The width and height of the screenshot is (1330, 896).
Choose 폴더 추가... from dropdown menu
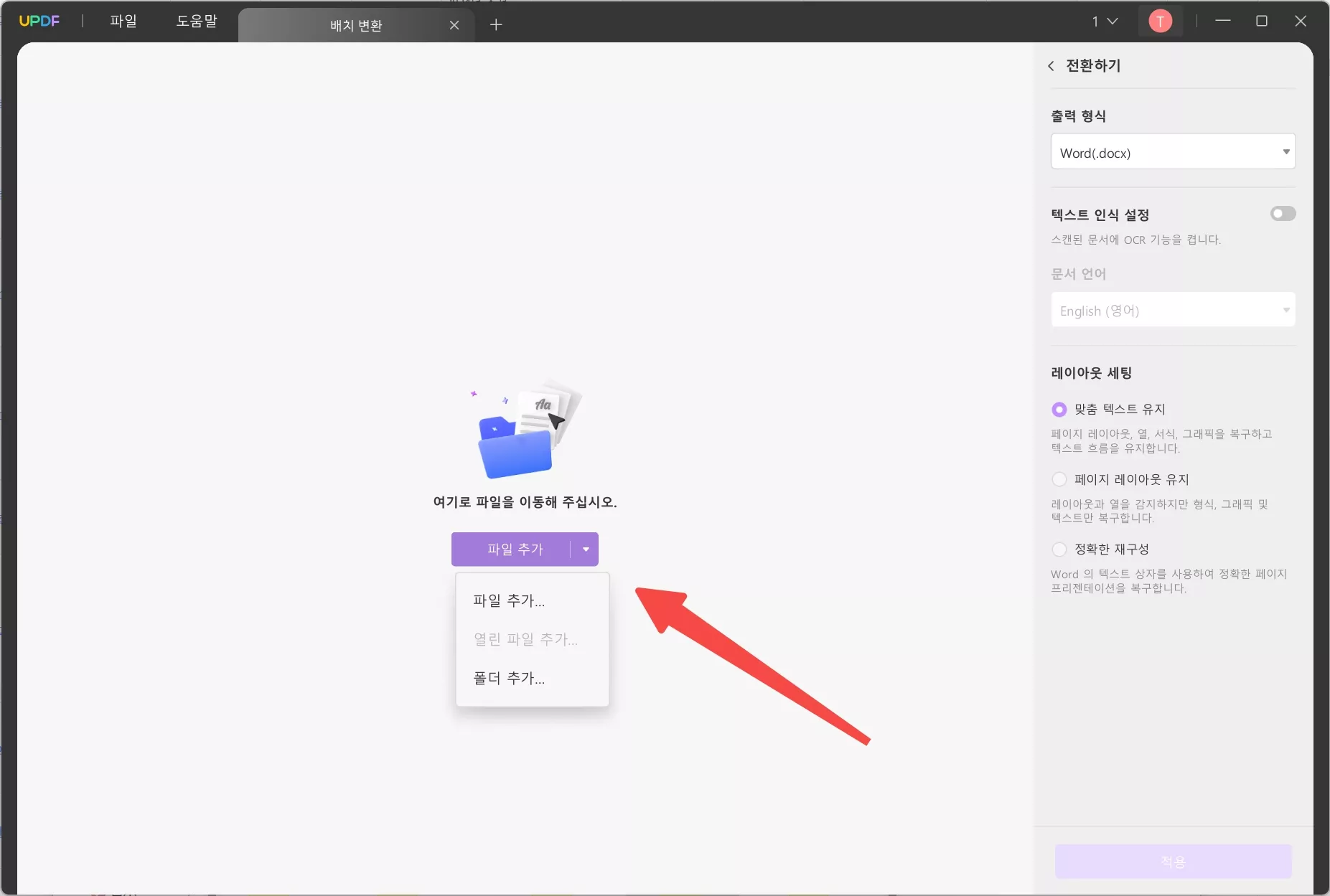(532, 678)
